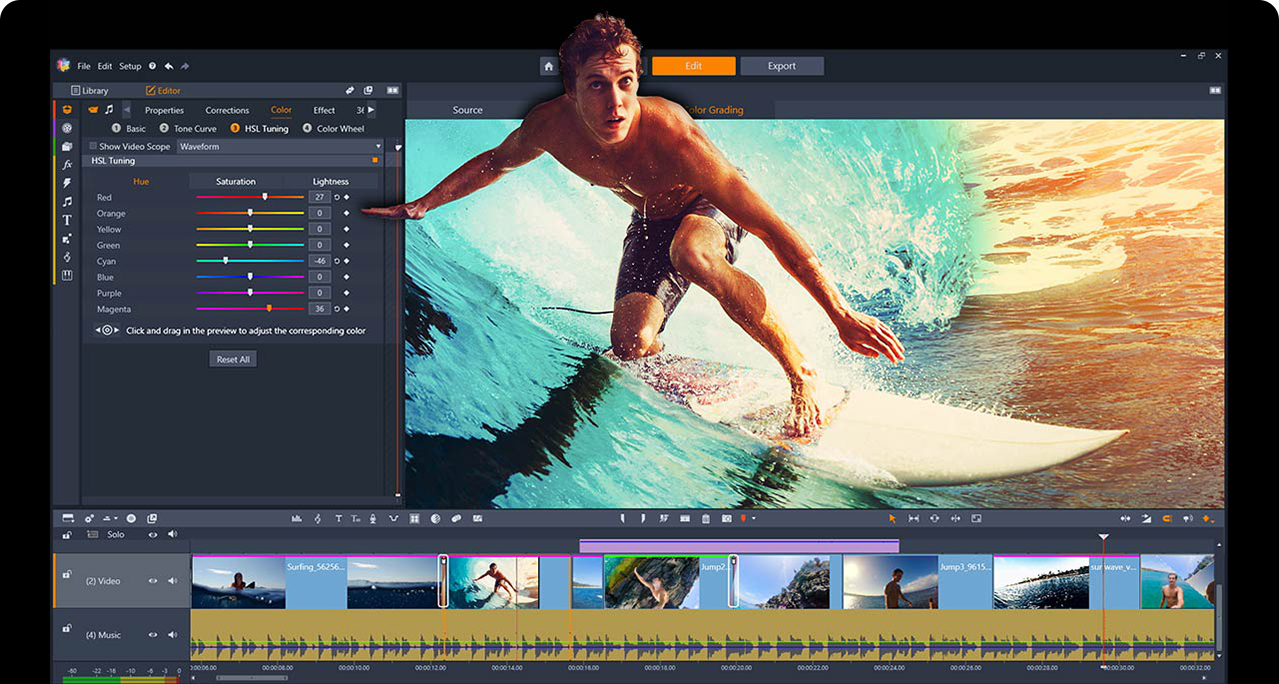Click the treble clef ScoreFitter icon
This screenshot has width=1279, height=684.
[x=318, y=518]
